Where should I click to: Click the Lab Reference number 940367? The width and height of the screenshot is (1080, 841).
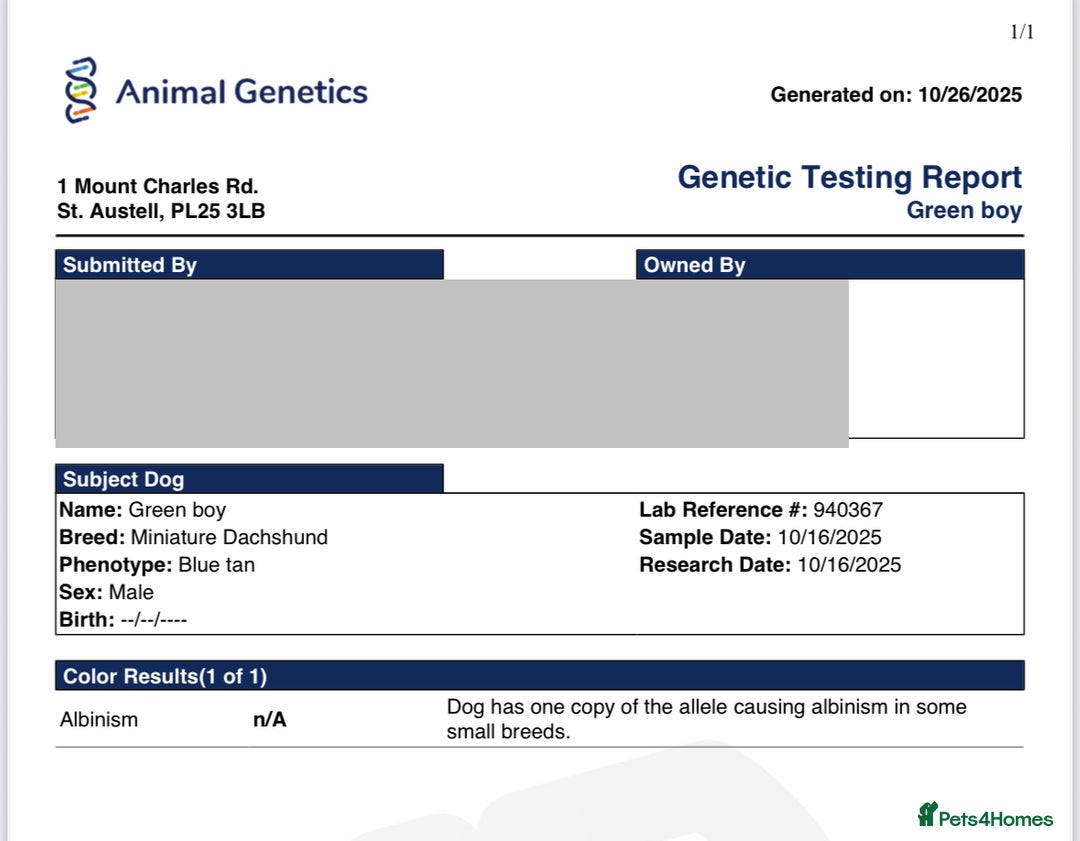click(x=848, y=510)
